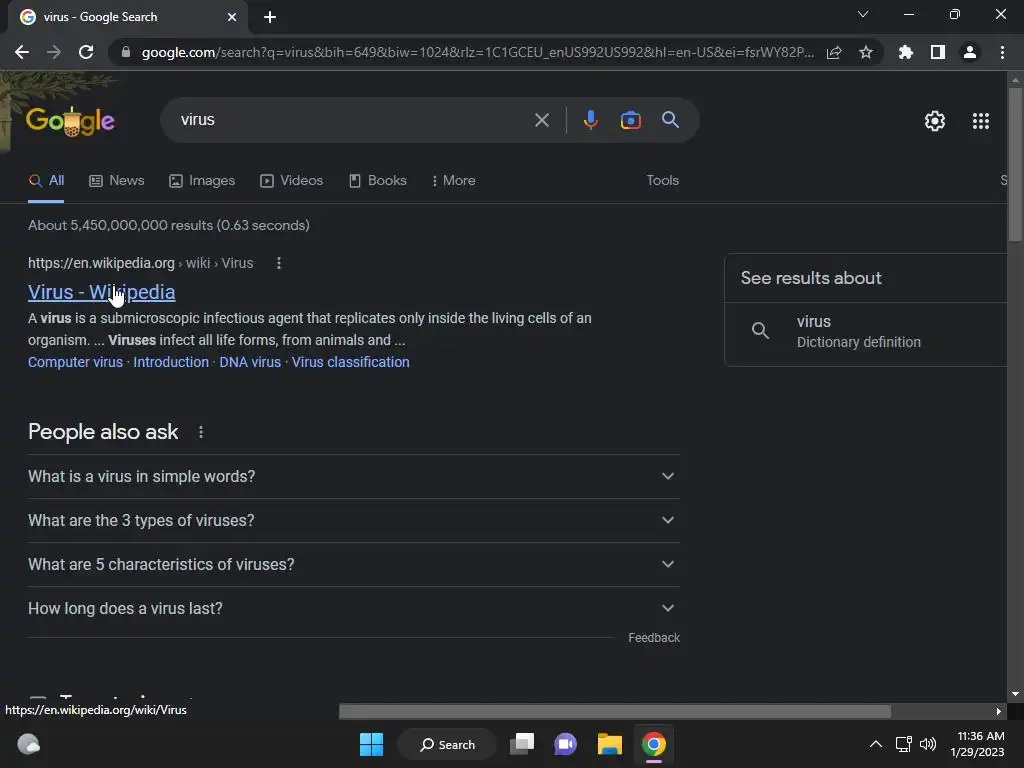Expand What are the 3 types of viruses
This screenshot has height=768, width=1024.
coord(354,520)
